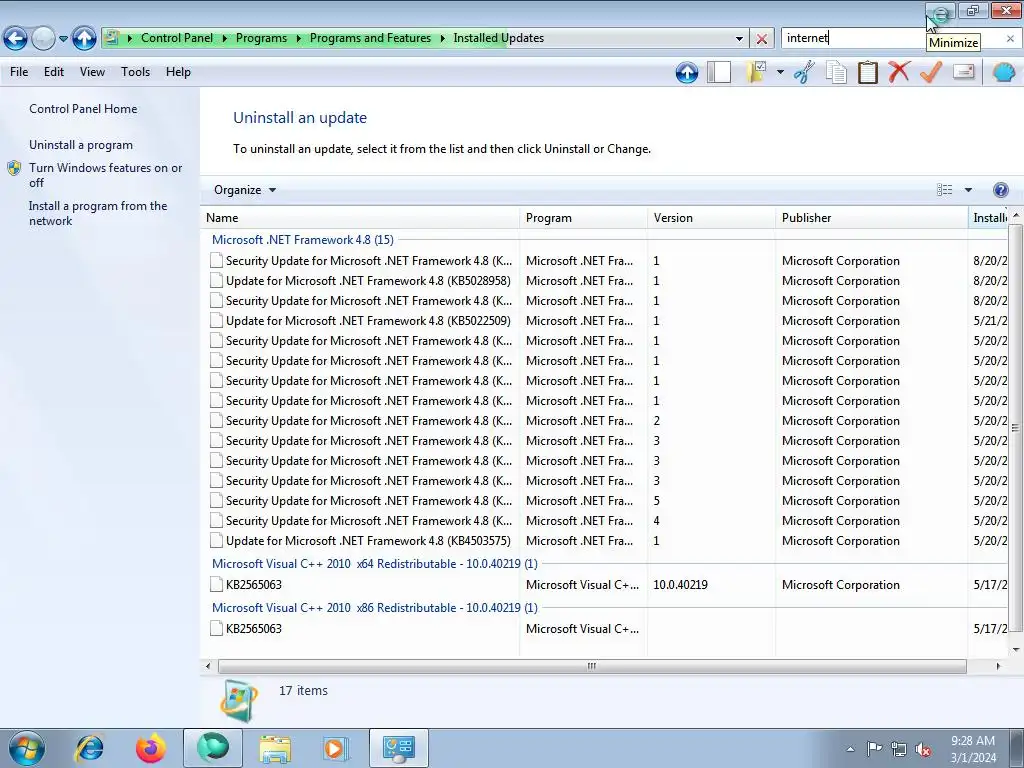Open Windows Media Player taskbar icon
This screenshot has width=1024, height=768.
tap(336, 748)
